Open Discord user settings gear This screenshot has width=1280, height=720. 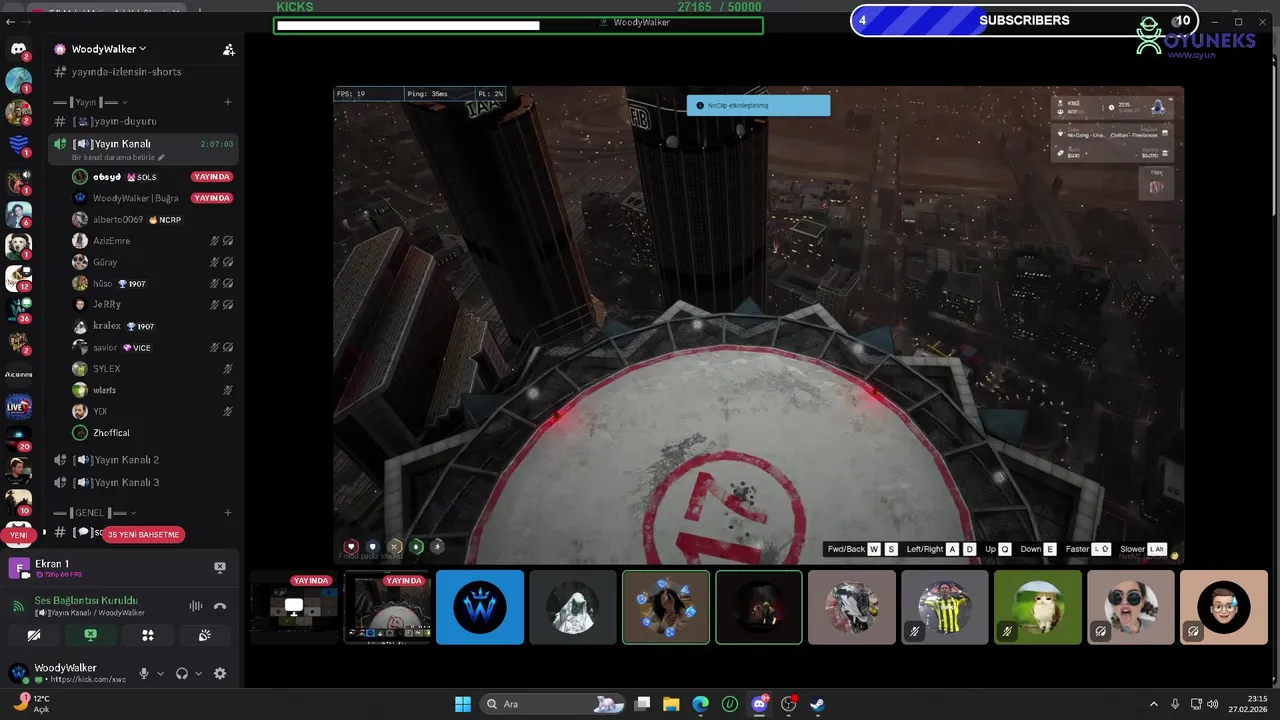220,674
